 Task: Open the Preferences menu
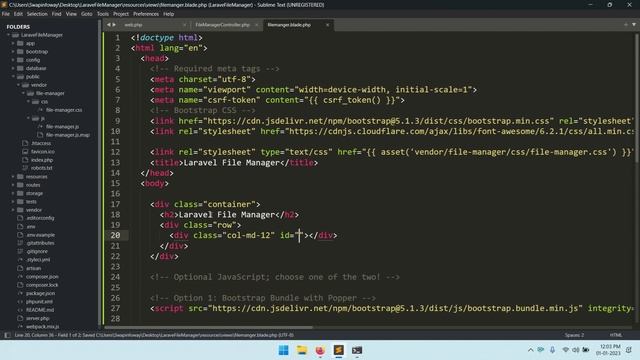pos(146,14)
